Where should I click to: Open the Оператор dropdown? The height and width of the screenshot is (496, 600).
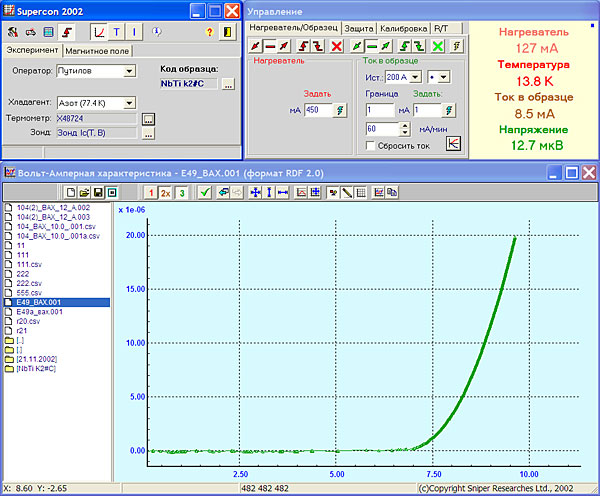pos(129,71)
